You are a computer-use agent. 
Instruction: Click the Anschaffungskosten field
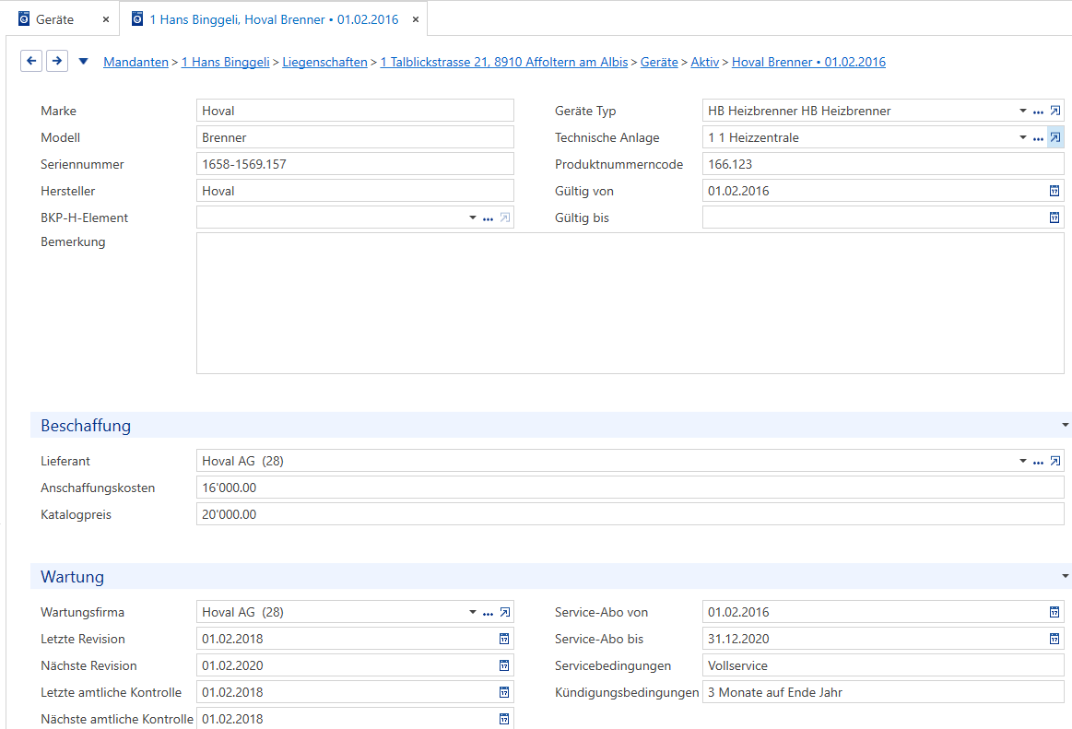630,488
